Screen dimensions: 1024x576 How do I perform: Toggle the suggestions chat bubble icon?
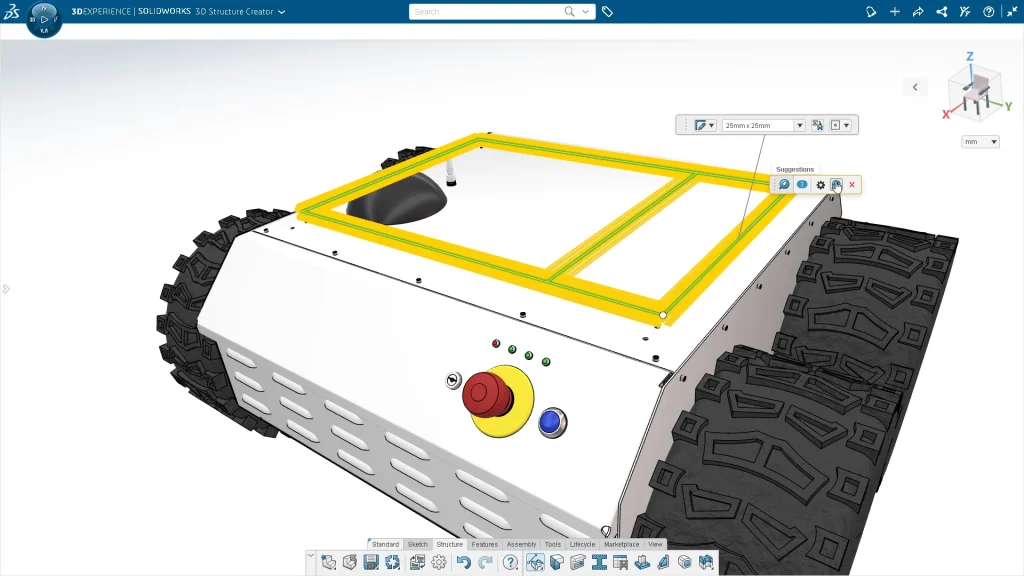(x=784, y=185)
